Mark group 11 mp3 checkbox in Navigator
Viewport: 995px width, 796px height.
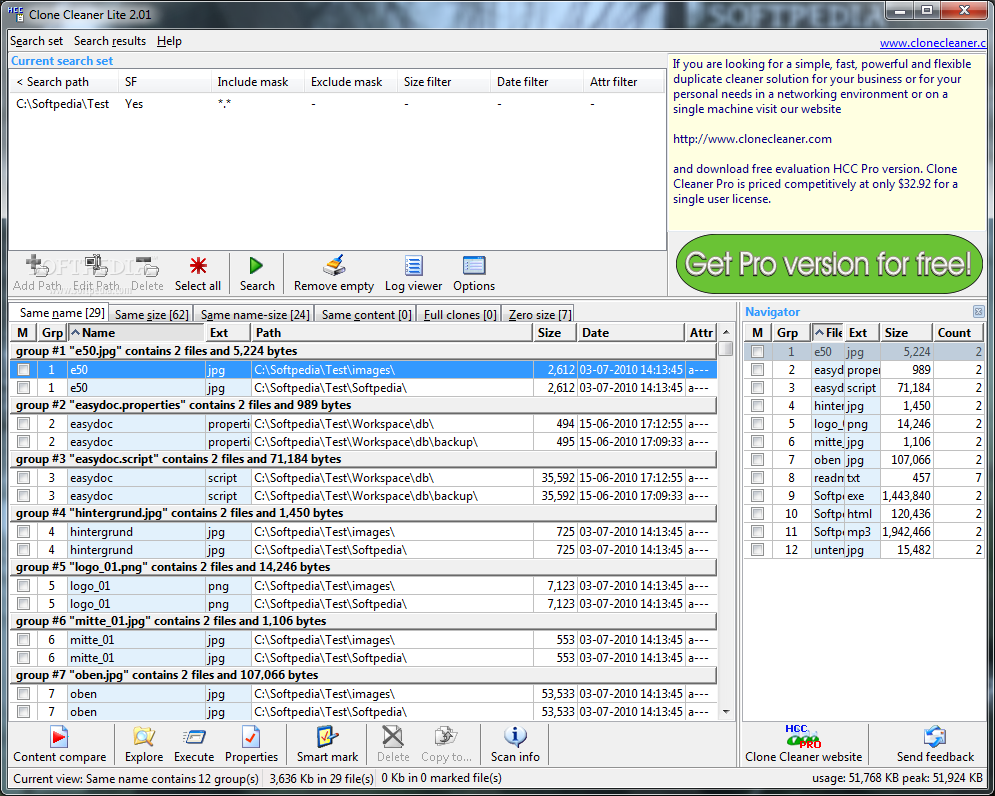point(758,531)
